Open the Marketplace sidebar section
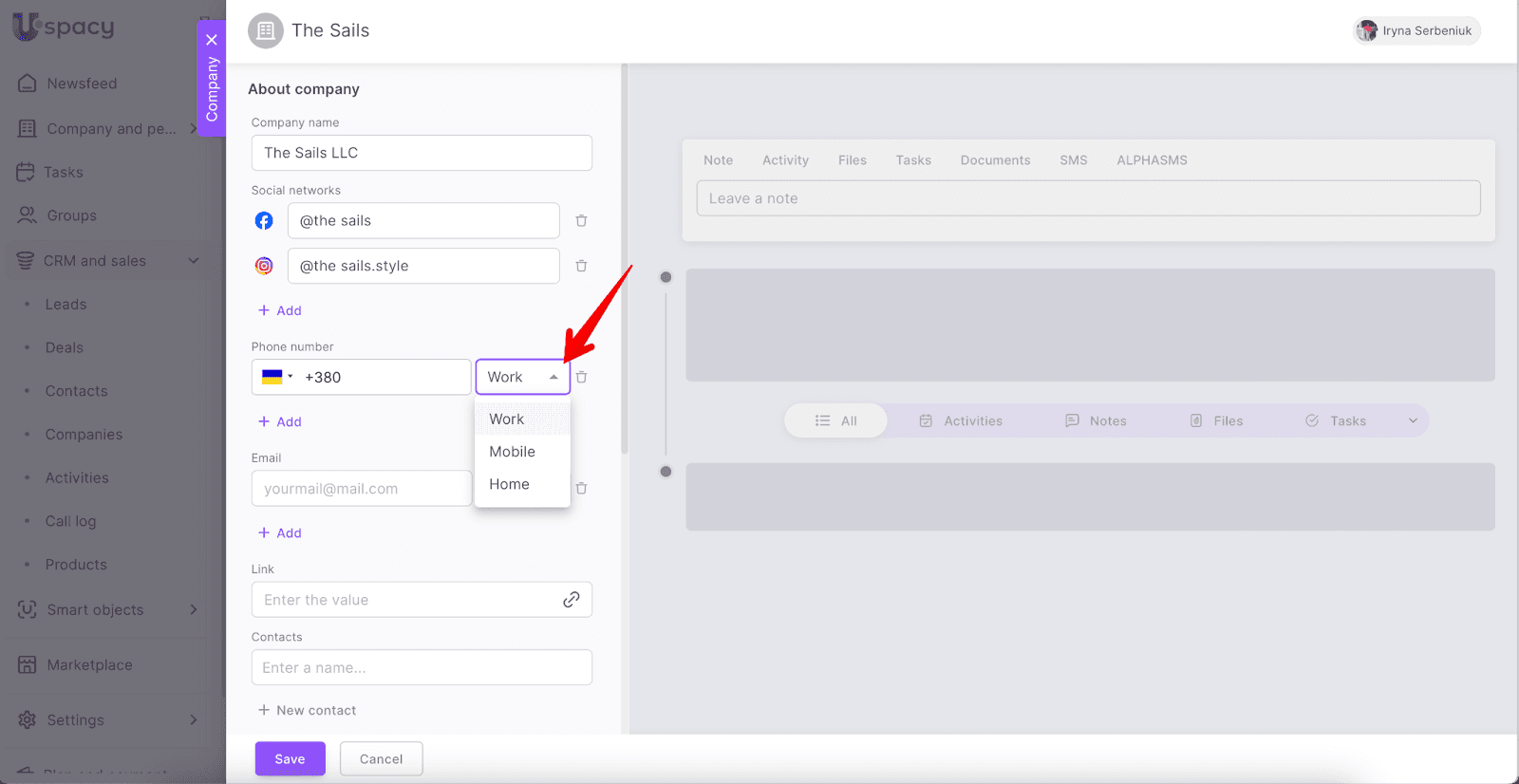 (x=89, y=665)
